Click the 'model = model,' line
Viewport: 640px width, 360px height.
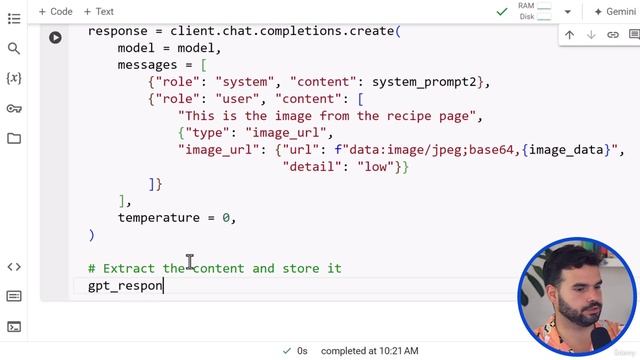point(169,48)
